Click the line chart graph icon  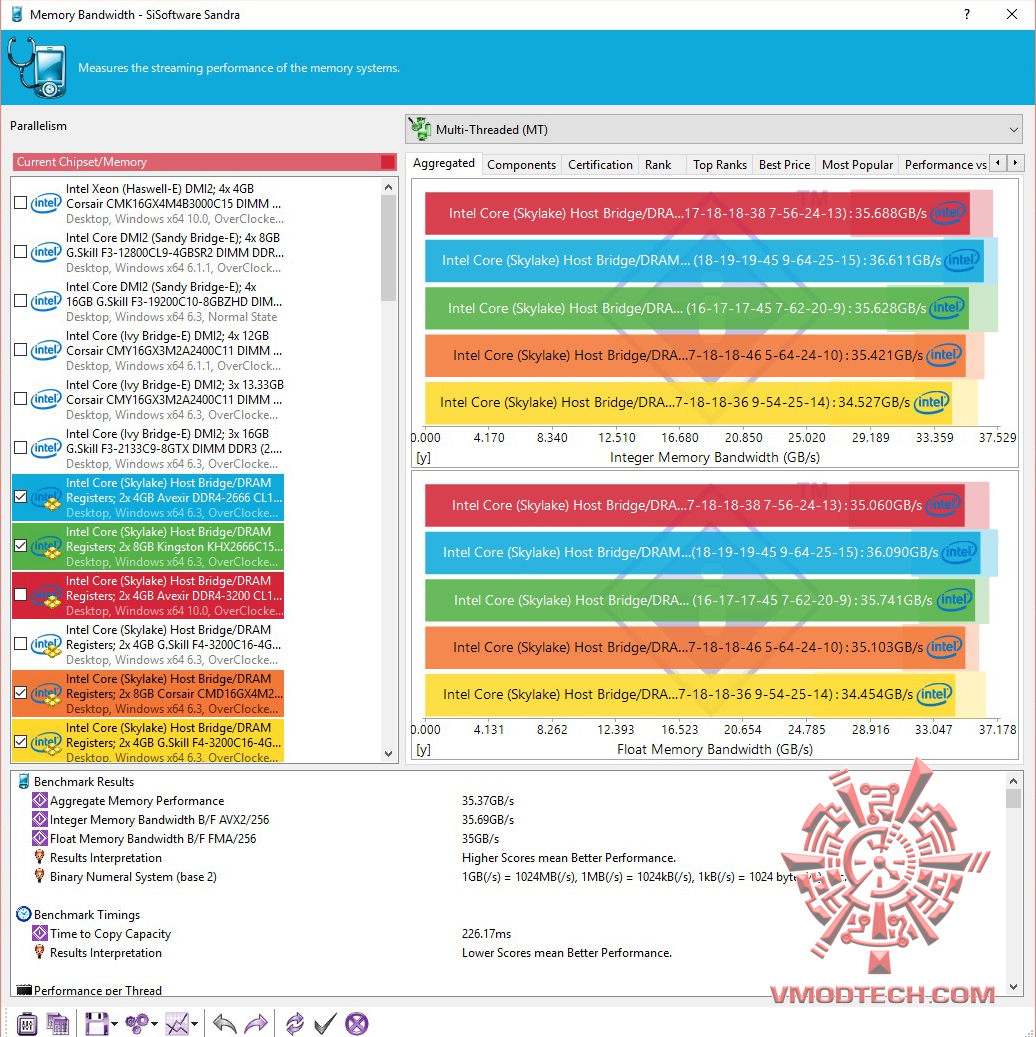pos(177,1023)
